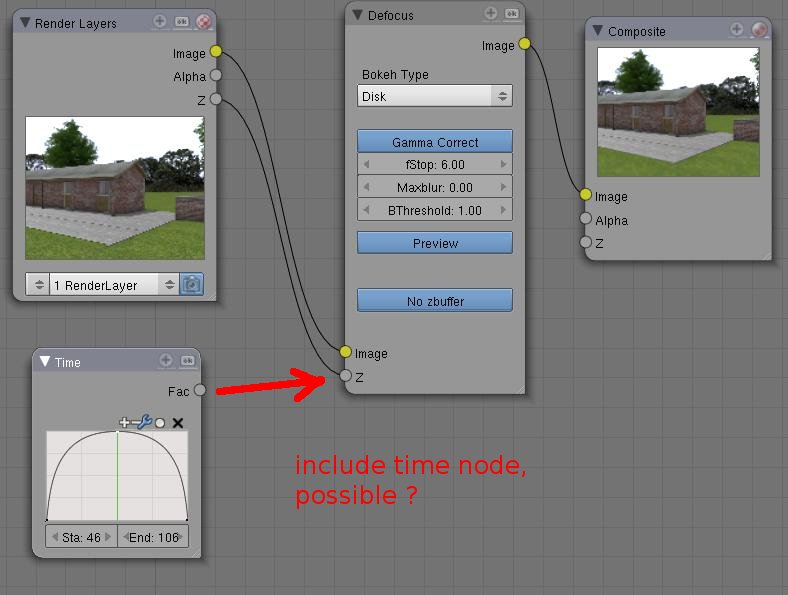Toggle the Gamma Correct button
Viewport: 788px width, 595px height.
(435, 142)
